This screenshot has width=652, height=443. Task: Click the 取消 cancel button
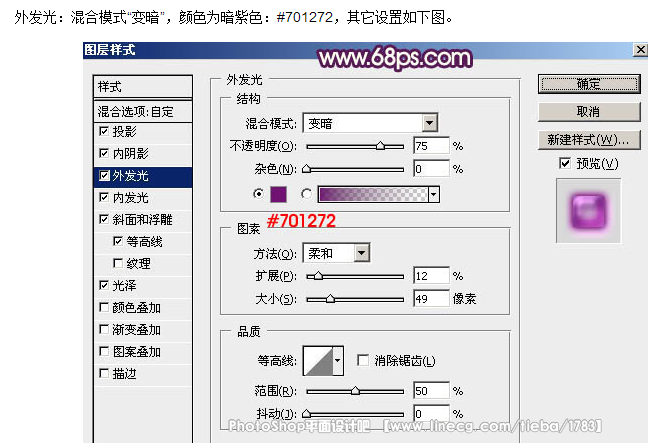pos(589,111)
